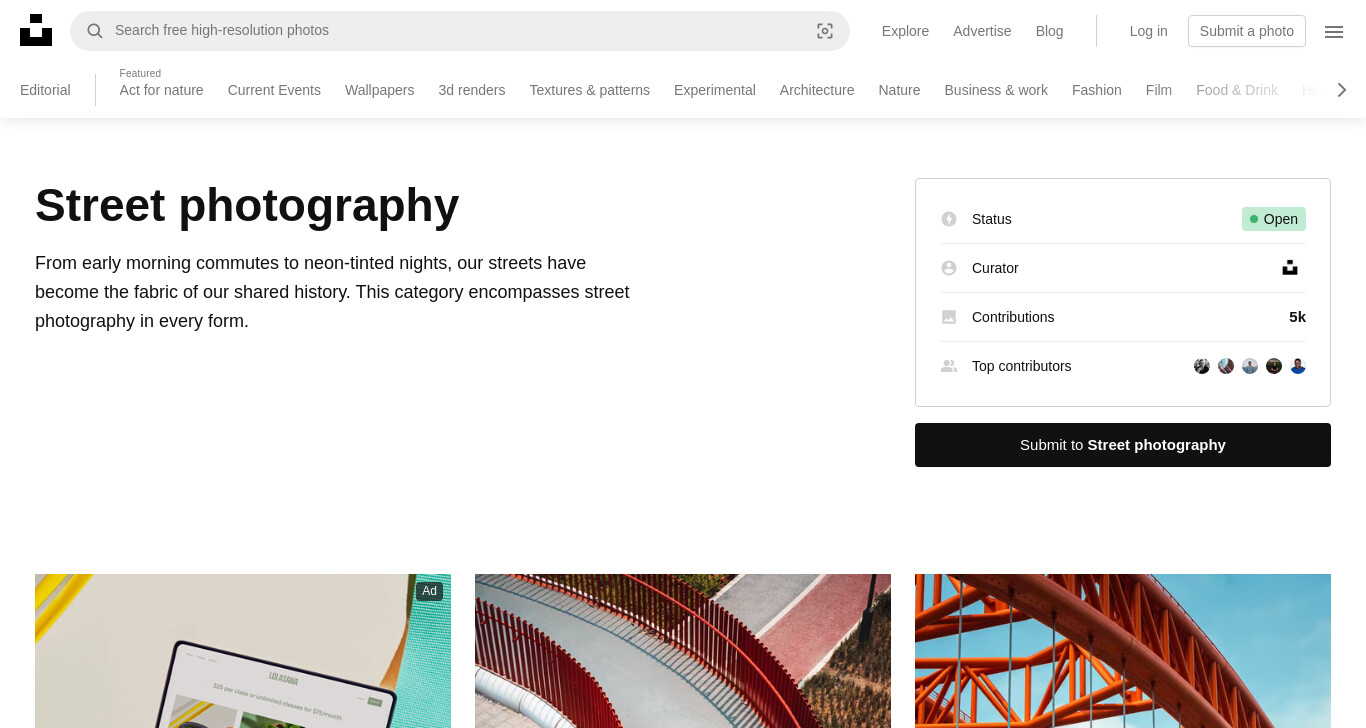The height and width of the screenshot is (728, 1366).
Task: Open the orange bridge photo
Action: [1123, 651]
